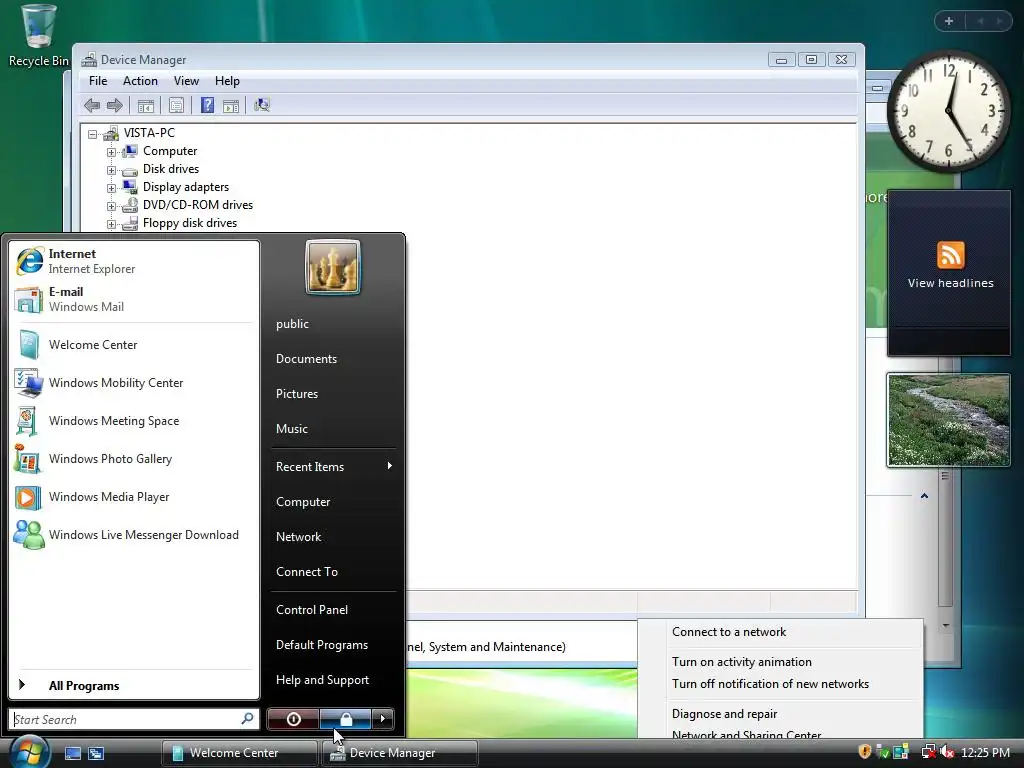Viewport: 1024px width, 768px height.
Task: Open the Action menu
Action: 140,81
